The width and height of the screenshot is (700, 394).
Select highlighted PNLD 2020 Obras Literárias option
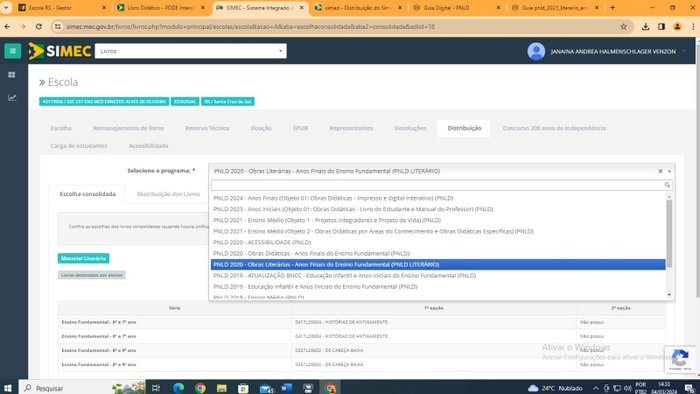(438, 265)
